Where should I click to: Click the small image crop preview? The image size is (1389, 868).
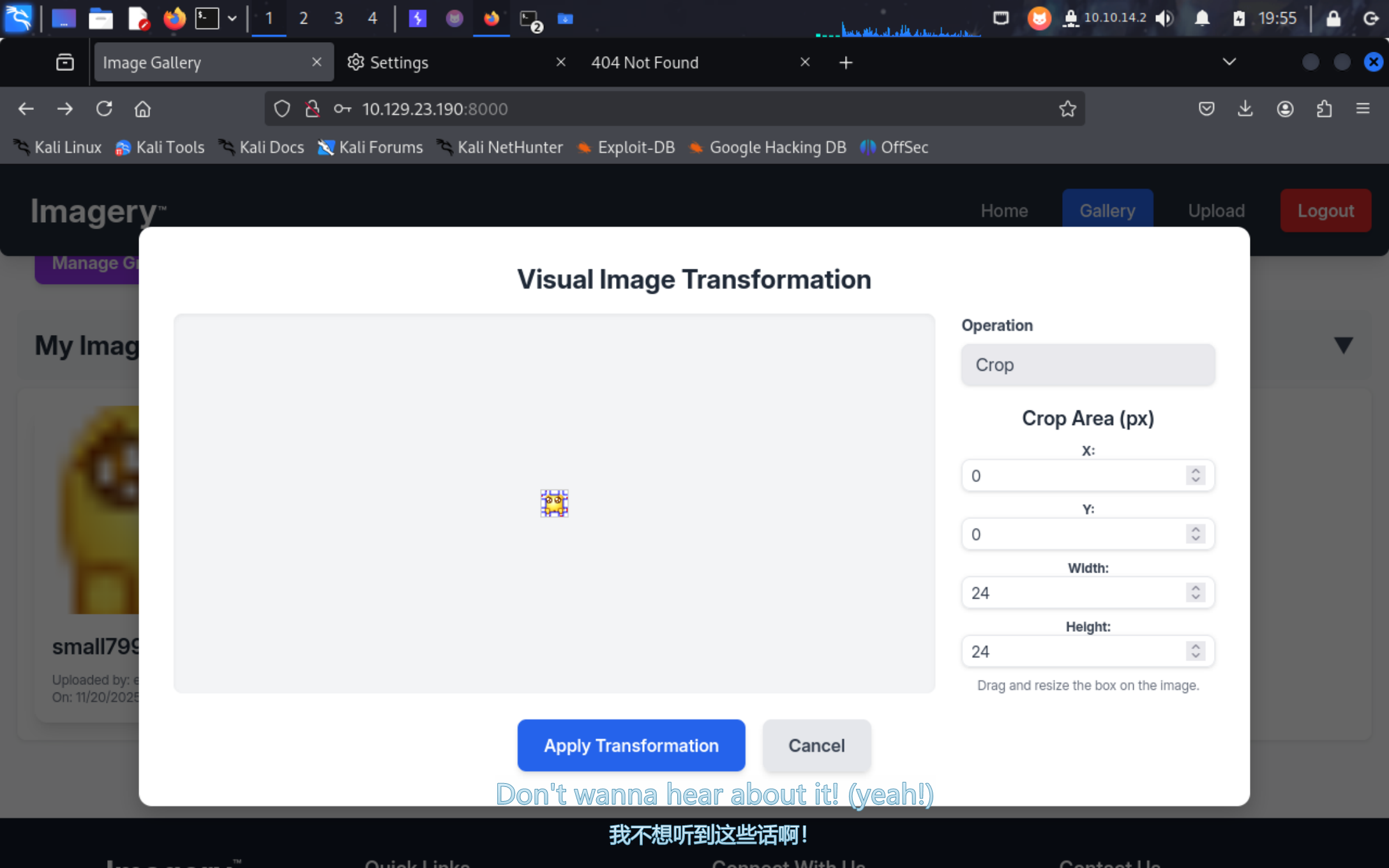[554, 504]
